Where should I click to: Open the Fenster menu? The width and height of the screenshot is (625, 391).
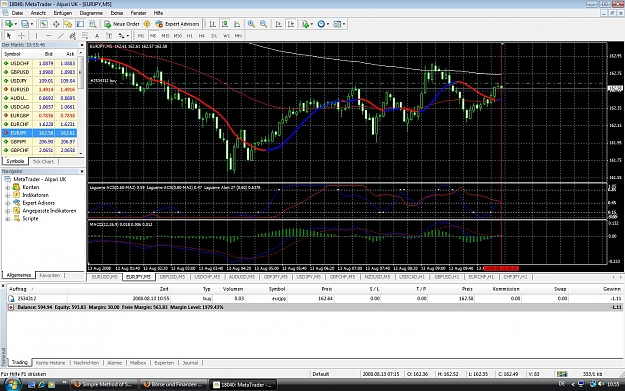point(139,13)
